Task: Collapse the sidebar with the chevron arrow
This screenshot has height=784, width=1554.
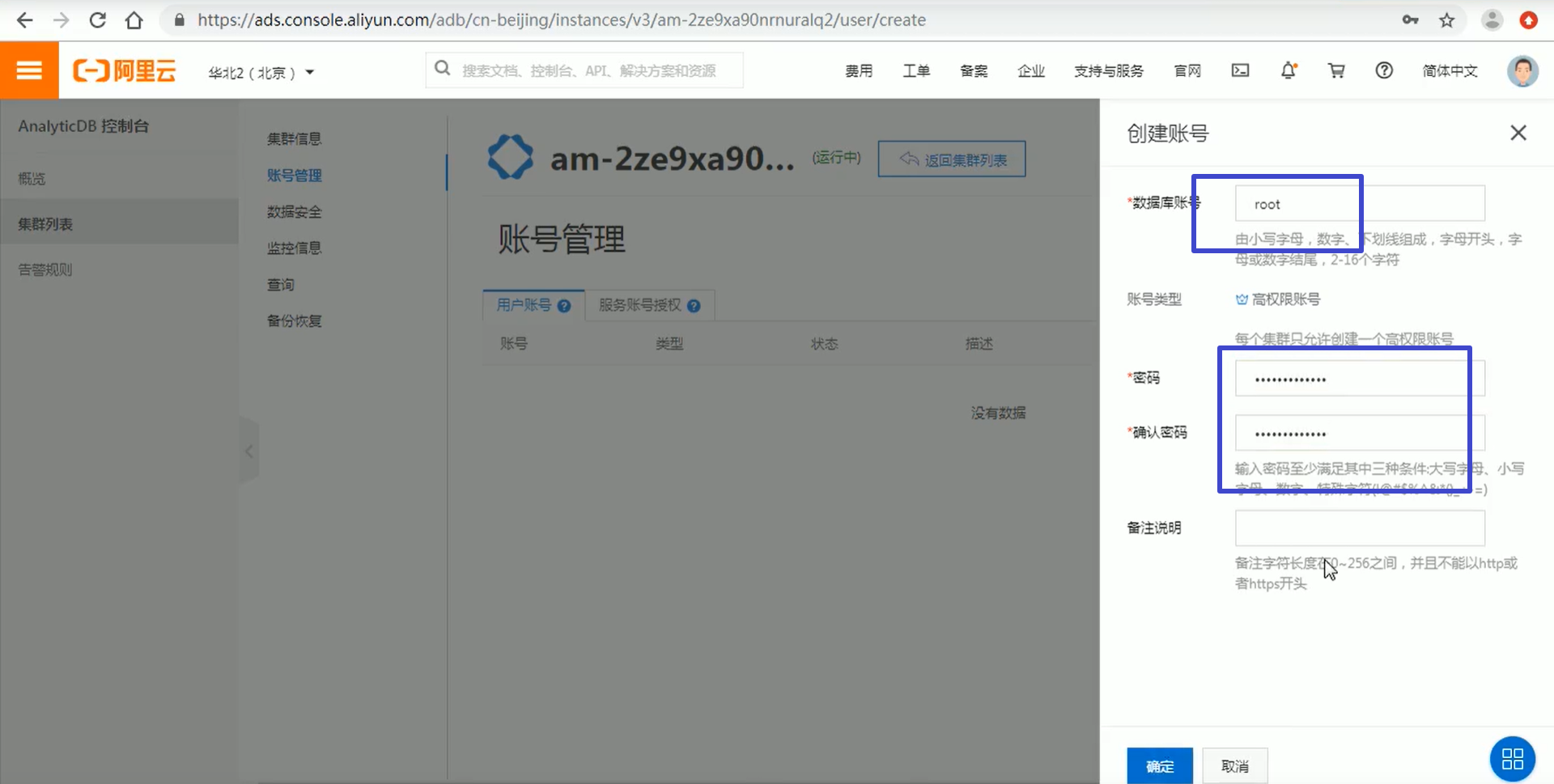Action: pos(249,451)
